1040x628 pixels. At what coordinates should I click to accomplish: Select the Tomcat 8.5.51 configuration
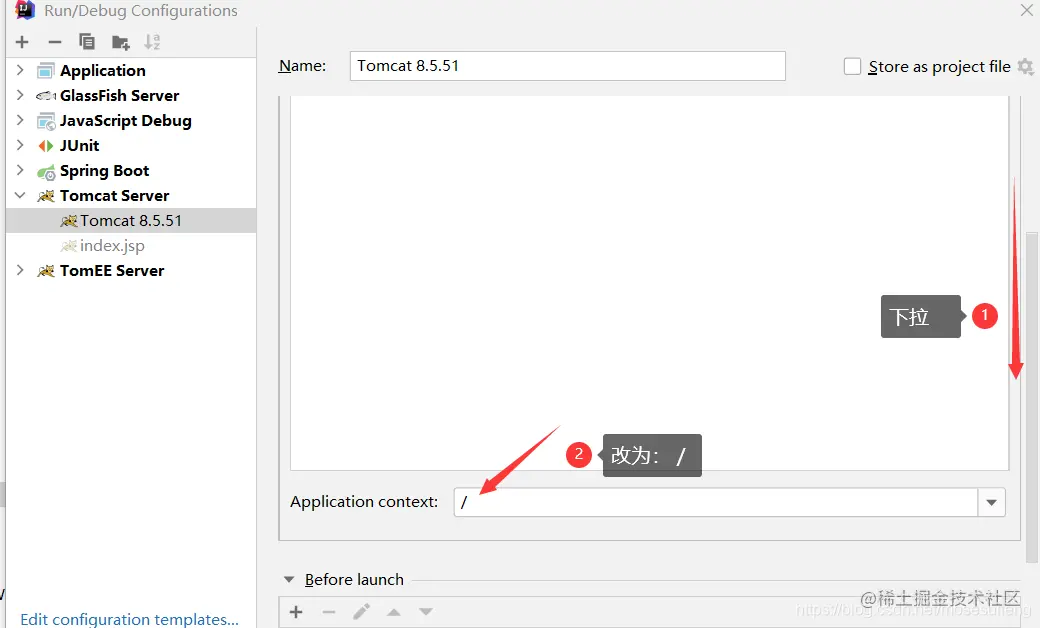(x=120, y=220)
